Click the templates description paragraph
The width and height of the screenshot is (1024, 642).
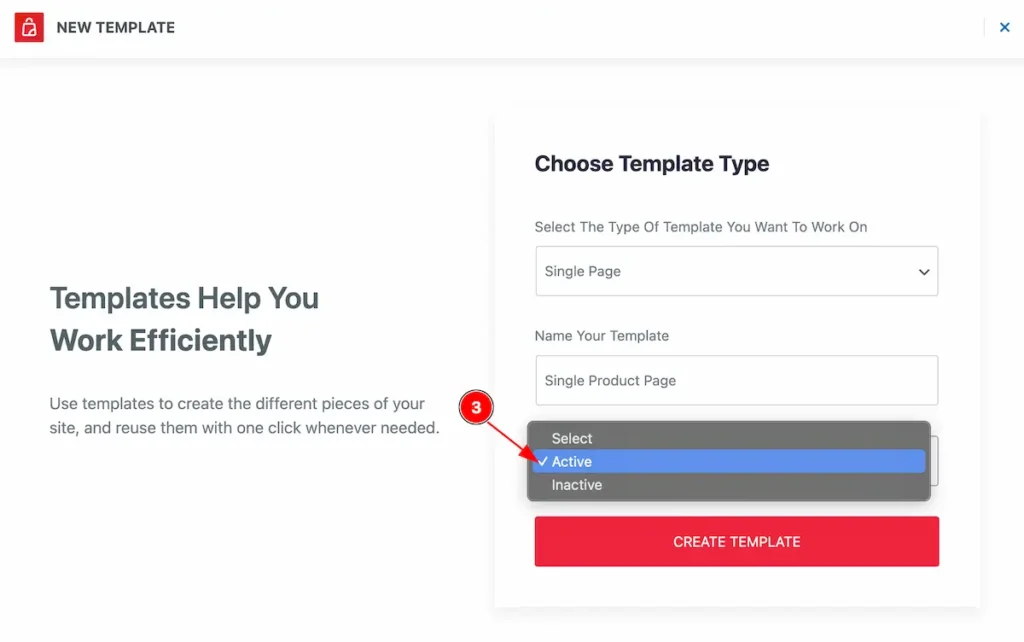pos(244,416)
